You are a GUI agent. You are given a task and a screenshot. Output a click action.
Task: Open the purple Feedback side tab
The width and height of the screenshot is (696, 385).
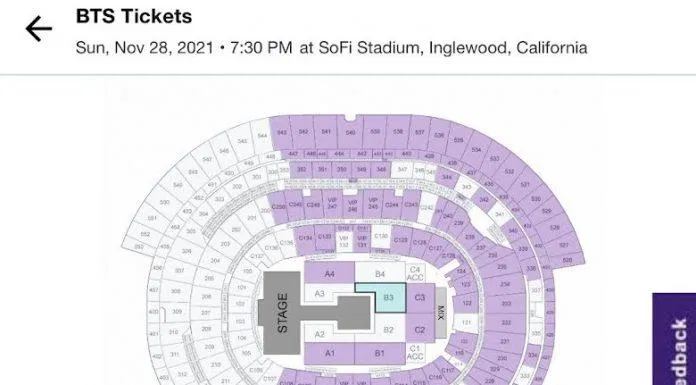click(x=674, y=339)
